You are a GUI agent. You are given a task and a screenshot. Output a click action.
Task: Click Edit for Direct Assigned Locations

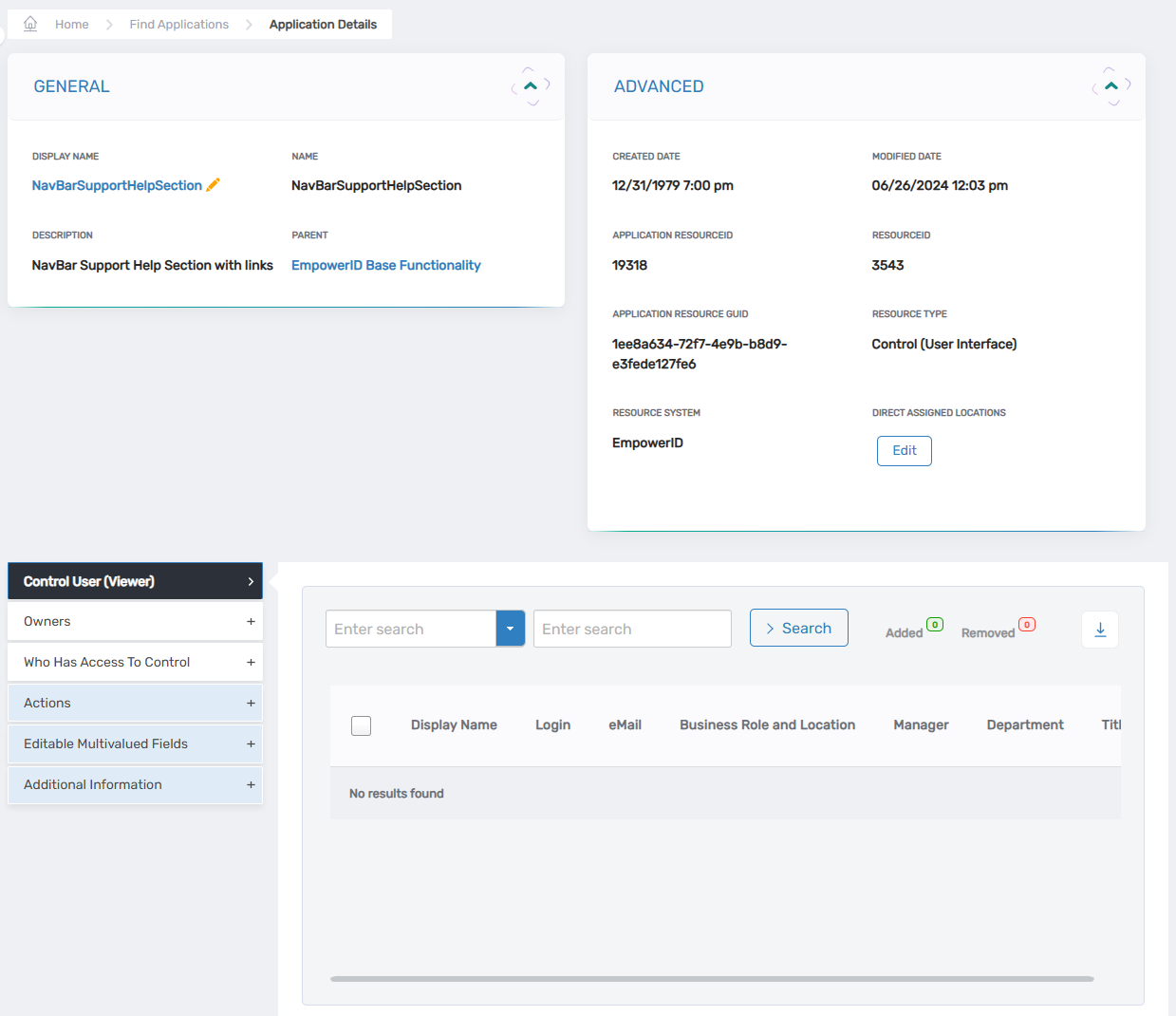pos(904,451)
